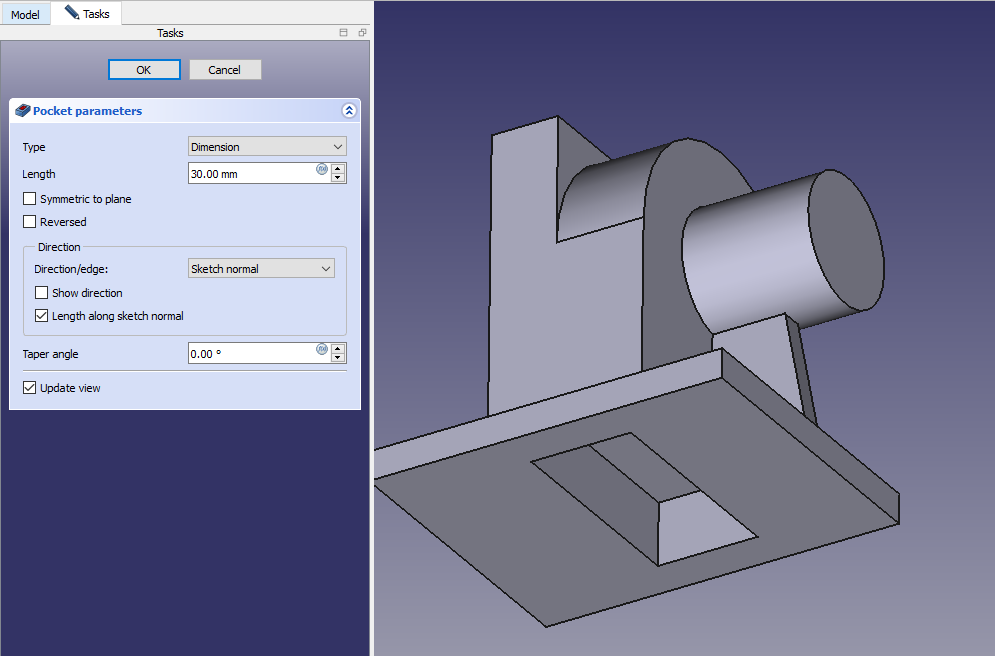Tick the Reversed checkbox
This screenshot has width=995, height=656.
(x=30, y=222)
